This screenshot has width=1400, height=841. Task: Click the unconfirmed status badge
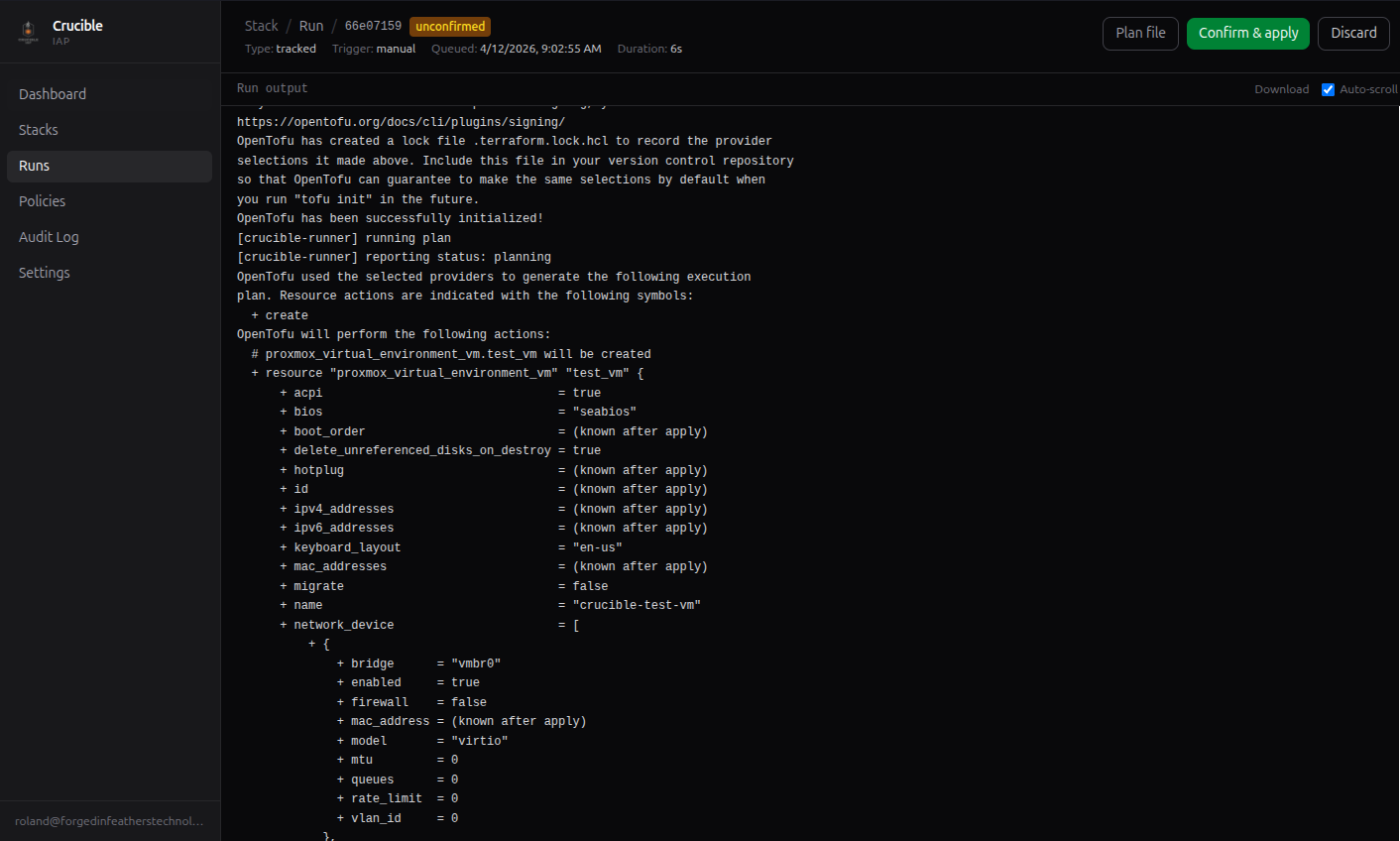tap(449, 27)
